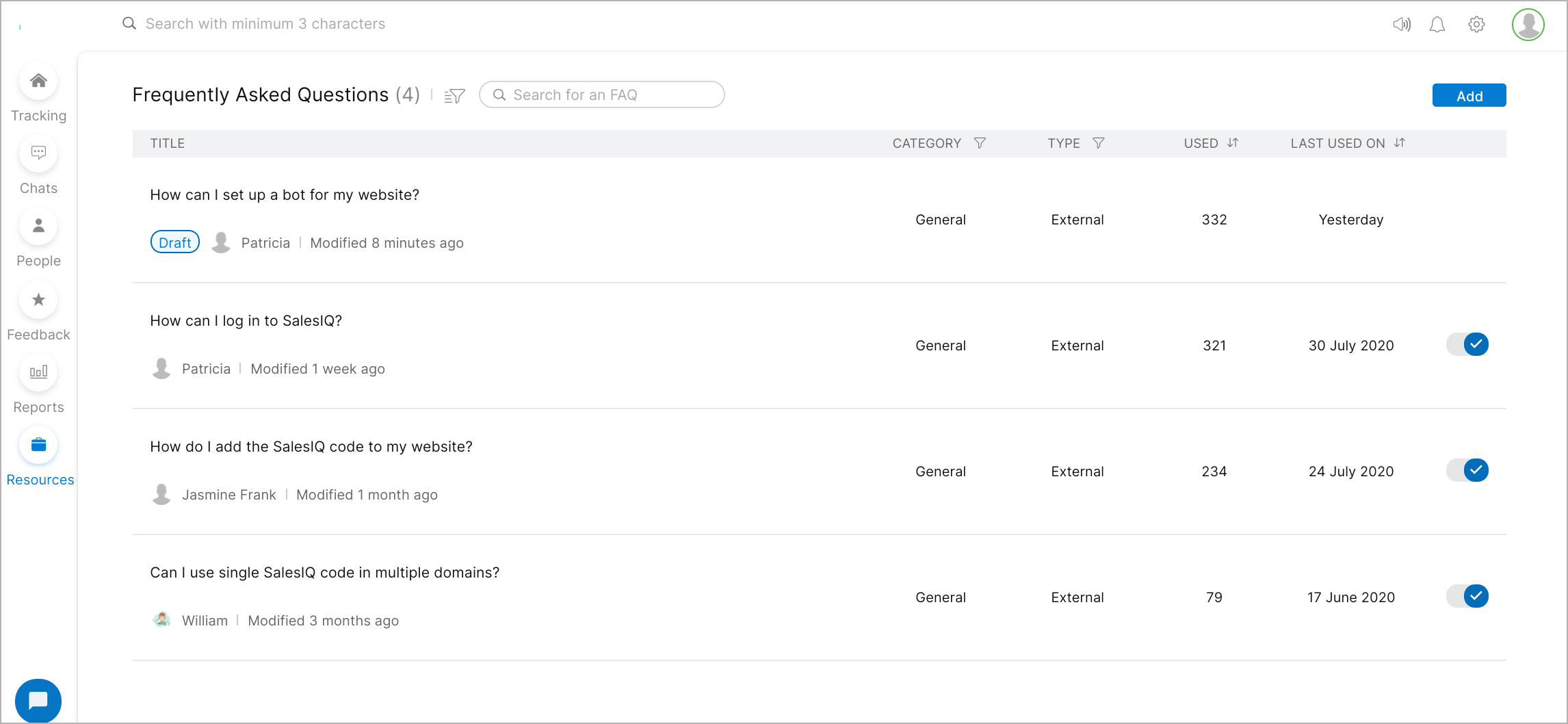Open 'How can I set up a bot' FAQ
This screenshot has width=1568, height=724.
pos(285,195)
